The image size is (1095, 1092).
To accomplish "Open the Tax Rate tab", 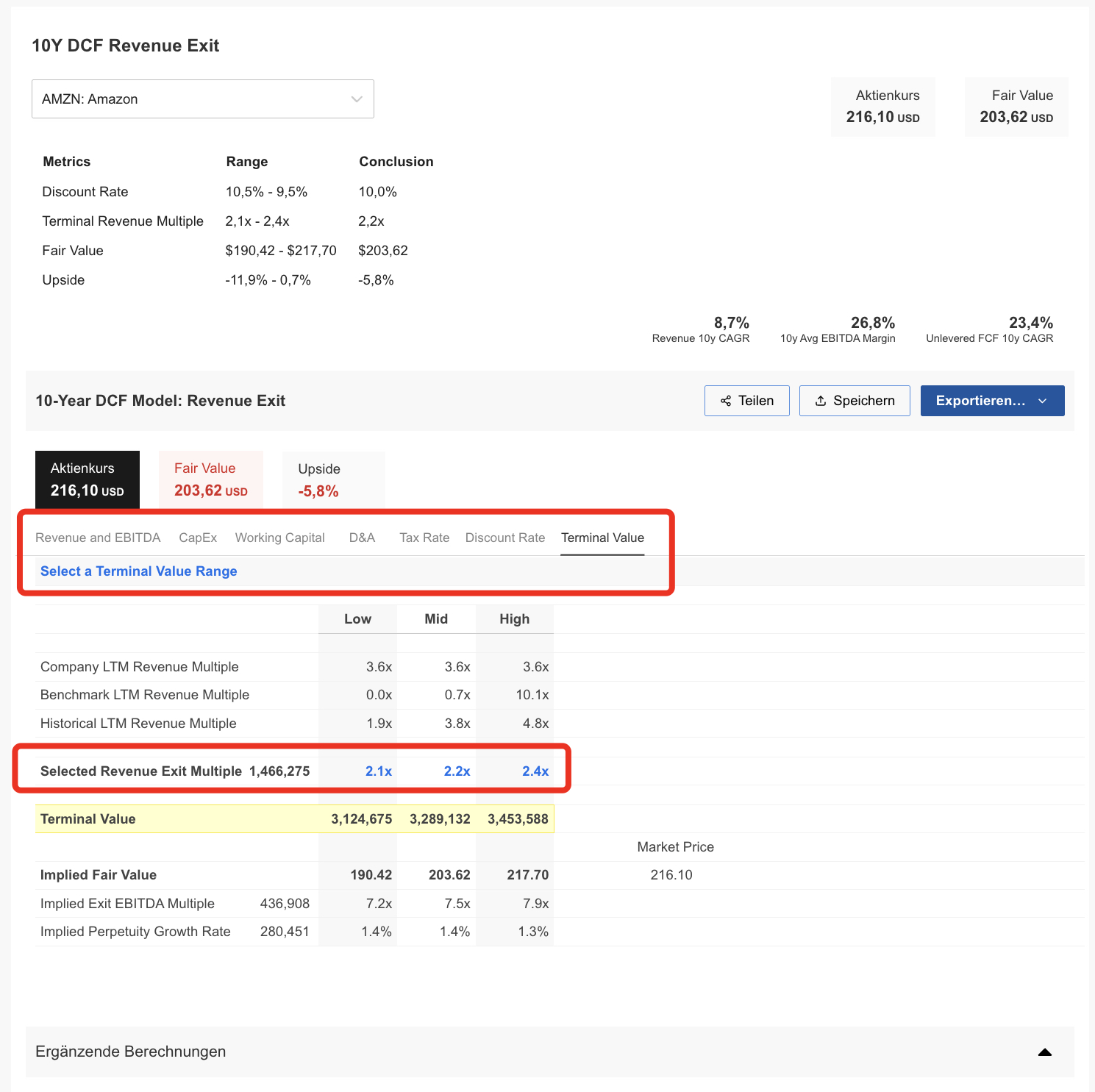I will point(424,538).
